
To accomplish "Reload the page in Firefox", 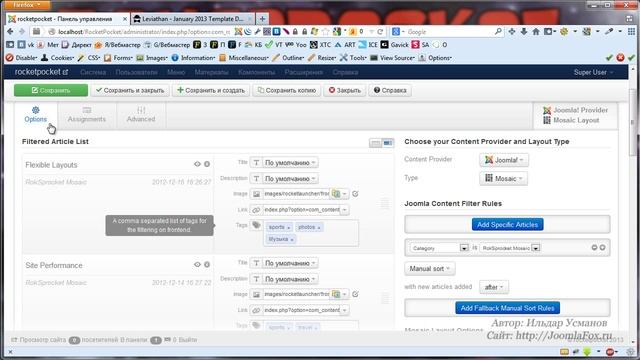I will tap(380, 31).
